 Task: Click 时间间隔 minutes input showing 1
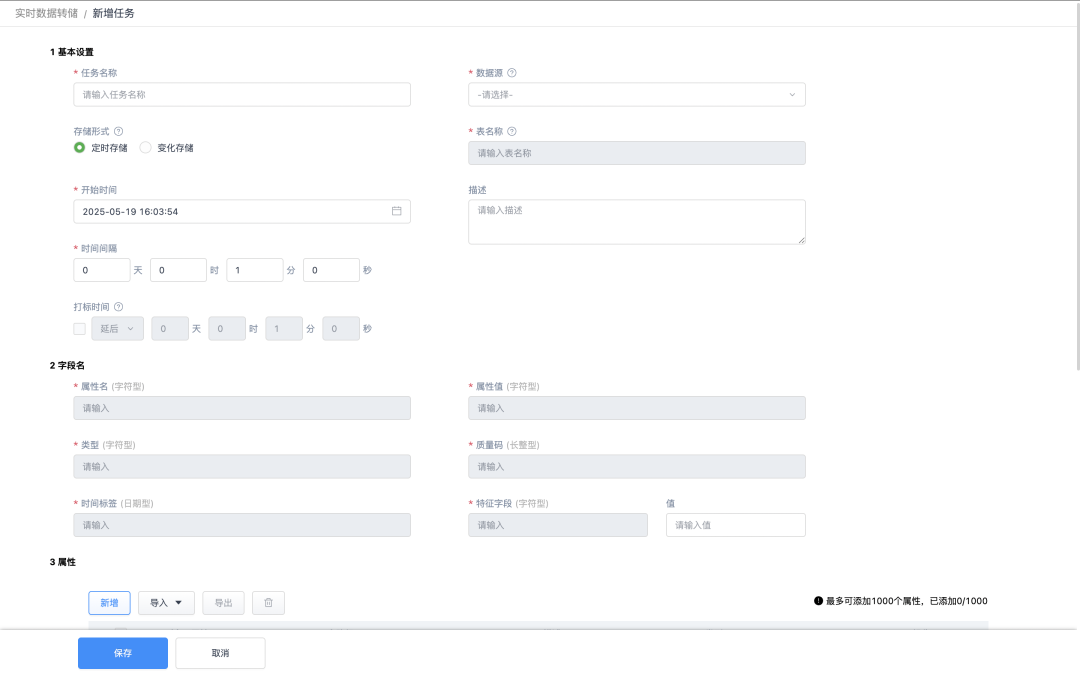(255, 270)
